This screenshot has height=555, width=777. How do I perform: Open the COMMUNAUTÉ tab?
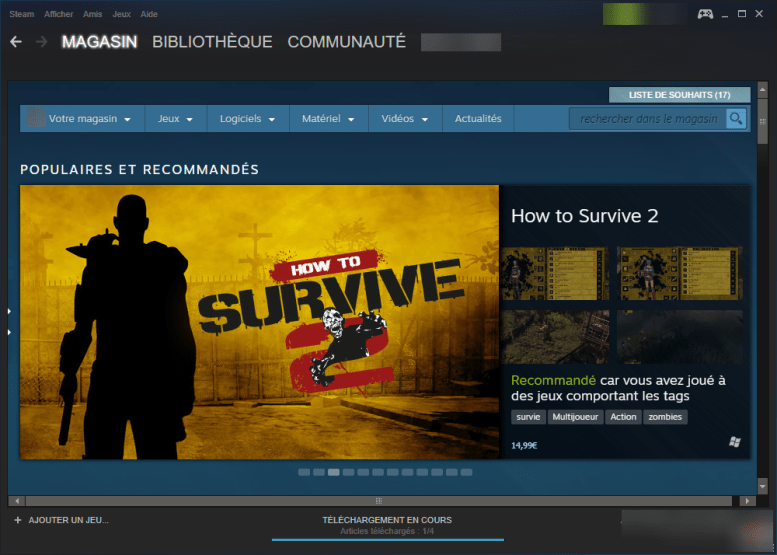point(346,42)
